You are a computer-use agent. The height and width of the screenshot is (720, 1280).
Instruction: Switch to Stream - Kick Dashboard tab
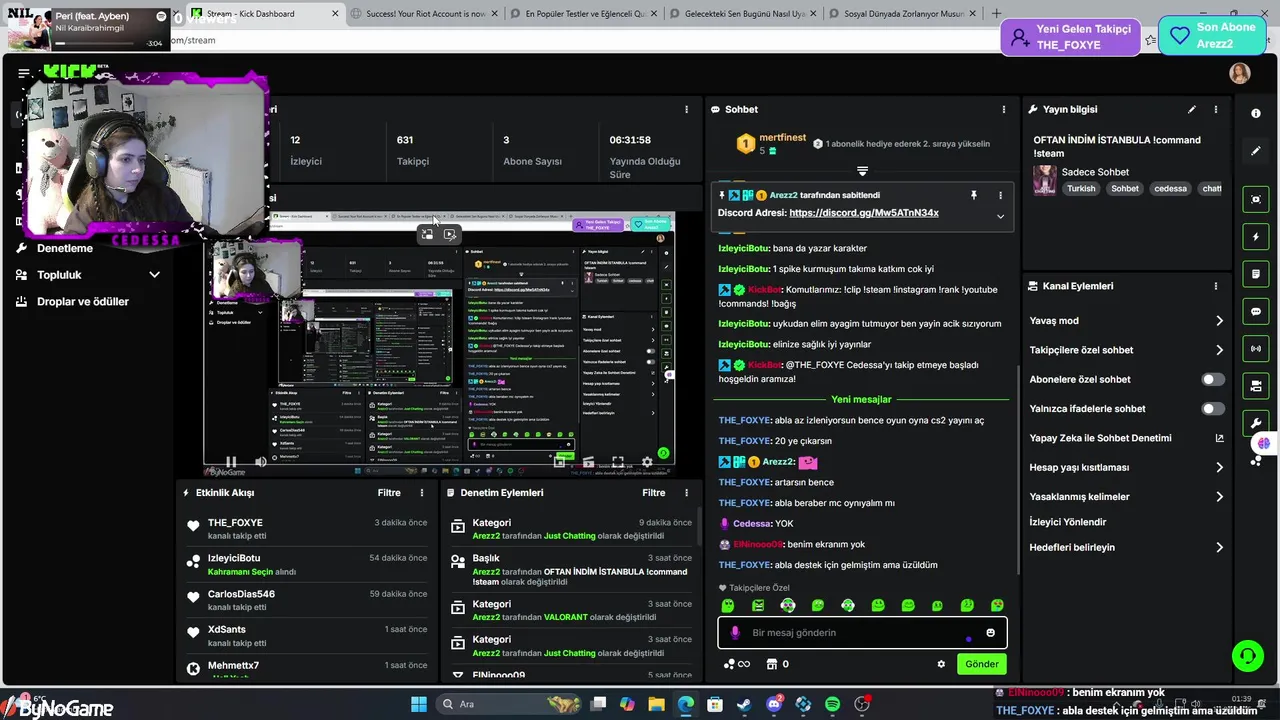(x=266, y=14)
